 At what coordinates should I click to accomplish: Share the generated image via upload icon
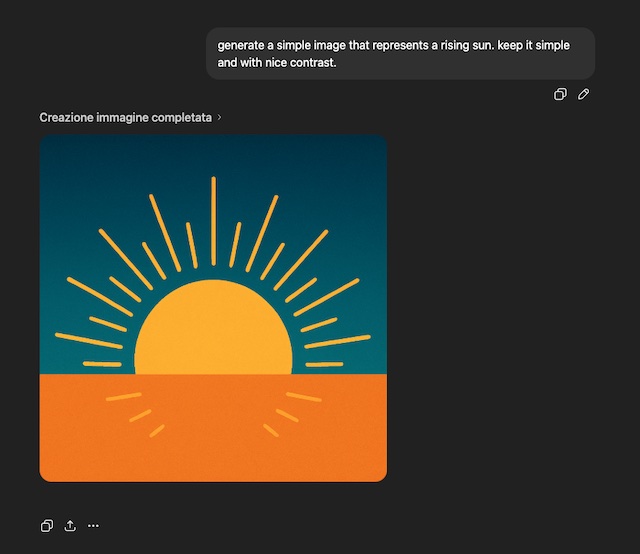tap(70, 526)
